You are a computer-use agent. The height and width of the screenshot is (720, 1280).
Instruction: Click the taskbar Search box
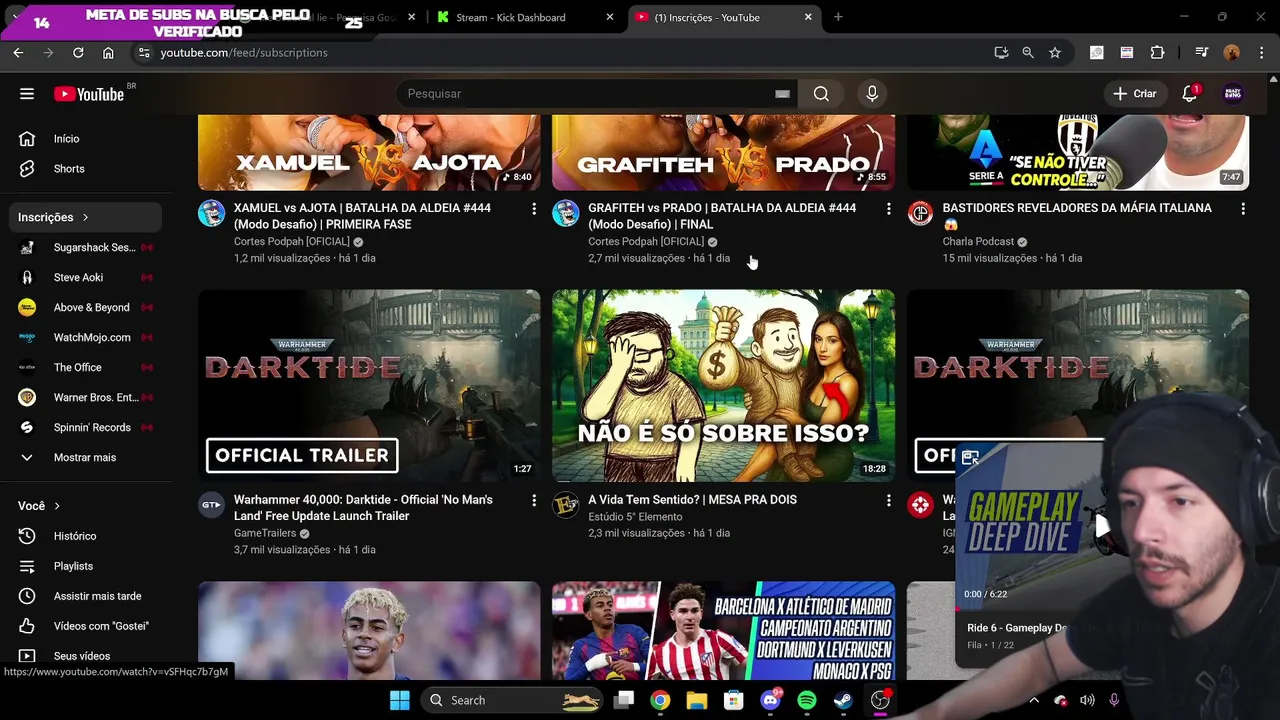pyautogui.click(x=511, y=700)
